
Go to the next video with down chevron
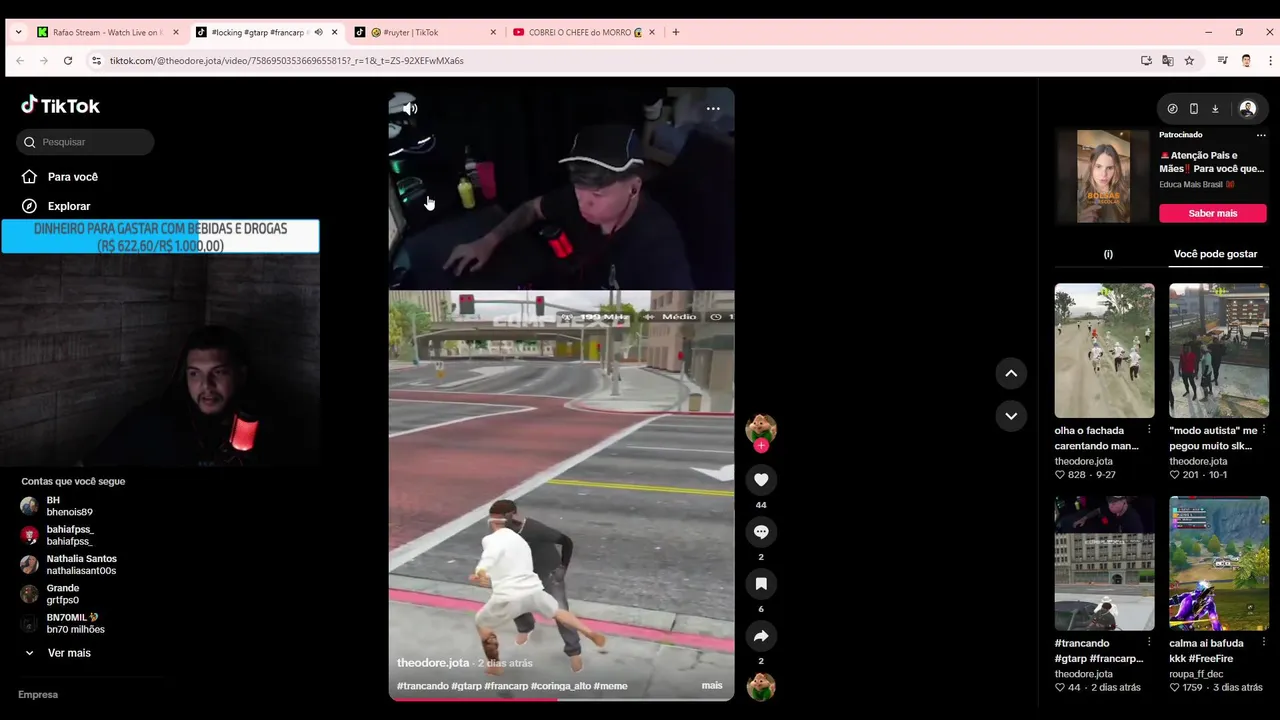tap(1011, 416)
